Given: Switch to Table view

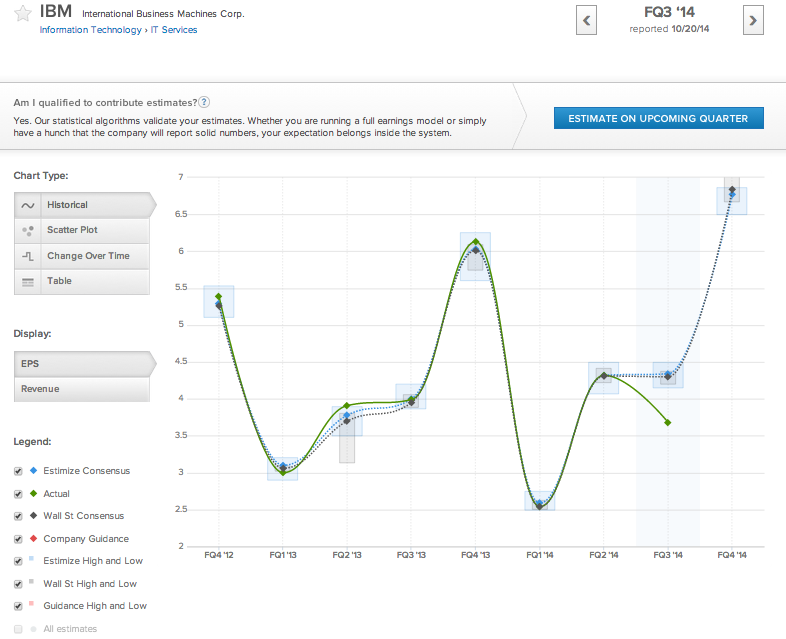Looking at the screenshot, I should [82, 281].
